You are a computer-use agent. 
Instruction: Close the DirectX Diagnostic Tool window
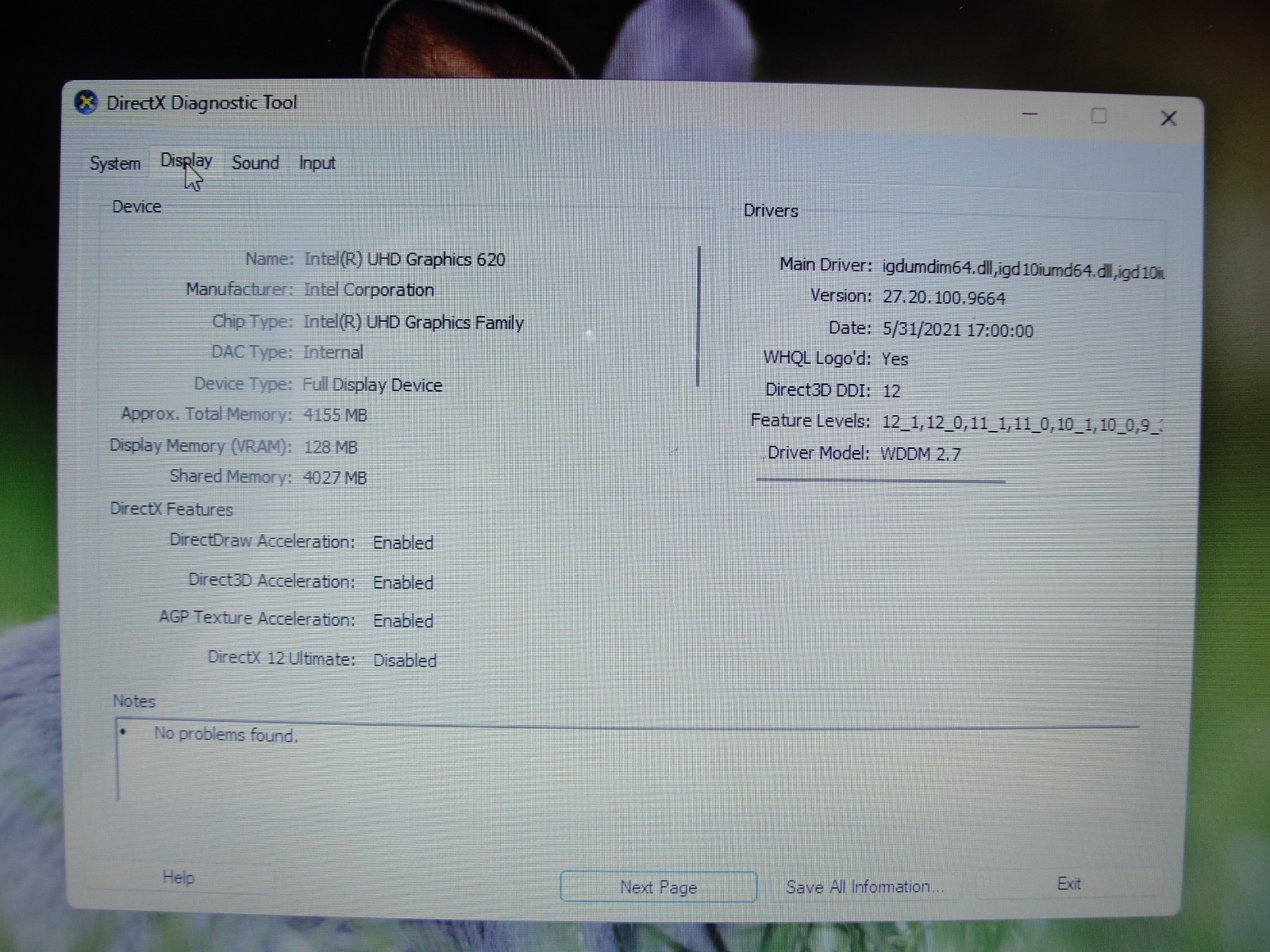[x=1168, y=118]
